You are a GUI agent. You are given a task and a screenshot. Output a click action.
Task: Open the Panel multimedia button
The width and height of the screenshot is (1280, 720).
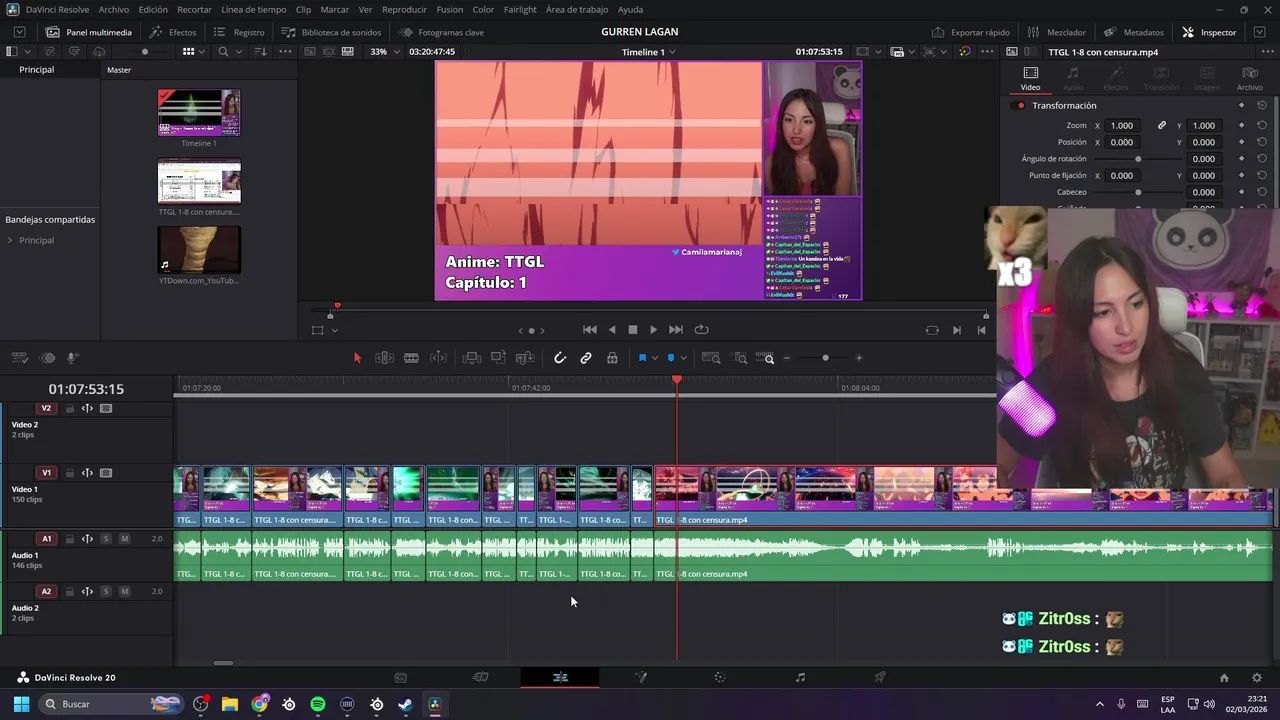pos(89,32)
